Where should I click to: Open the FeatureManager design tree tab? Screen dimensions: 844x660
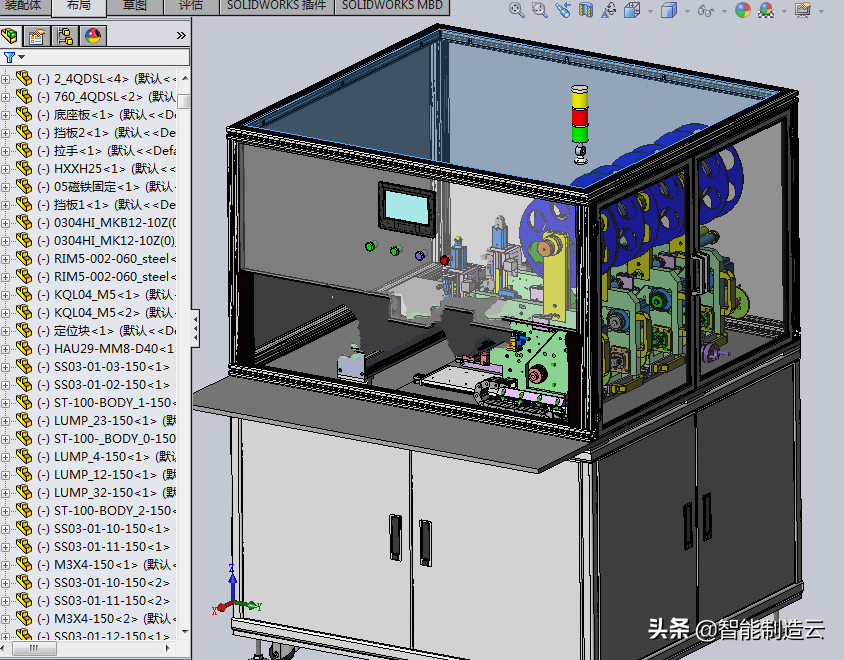[11, 36]
